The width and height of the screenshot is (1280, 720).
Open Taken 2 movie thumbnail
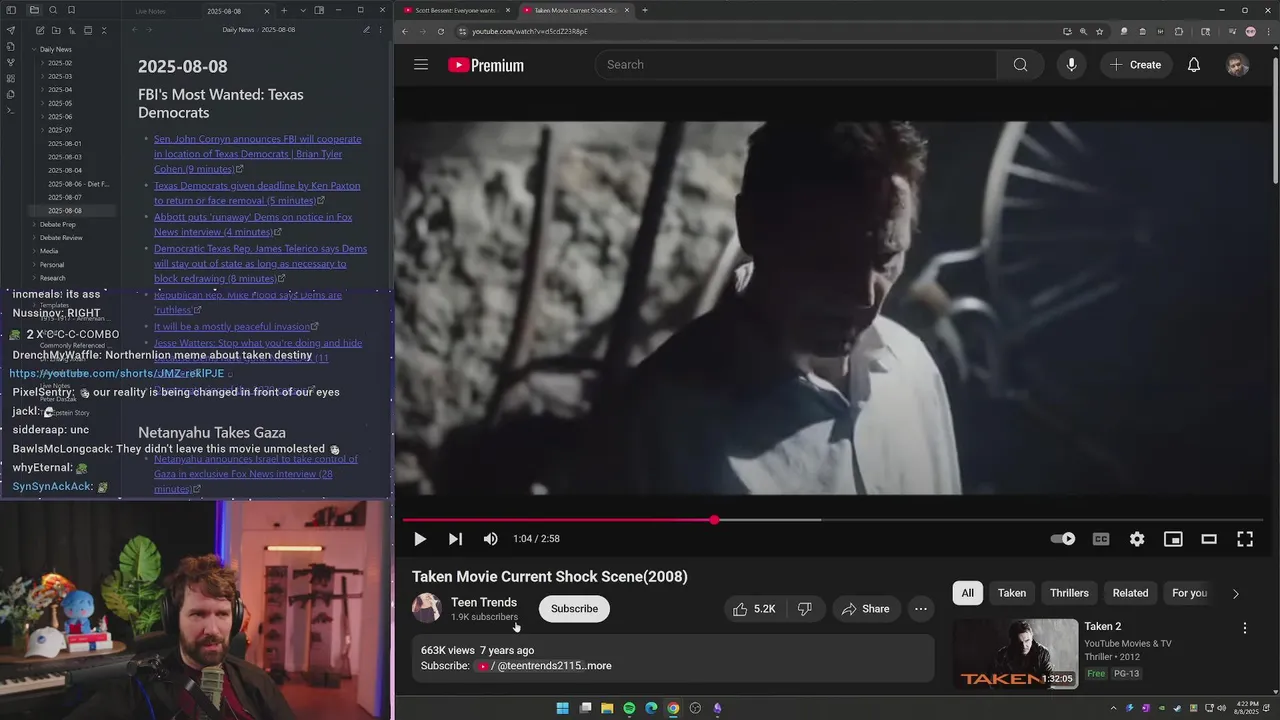pos(1015,654)
